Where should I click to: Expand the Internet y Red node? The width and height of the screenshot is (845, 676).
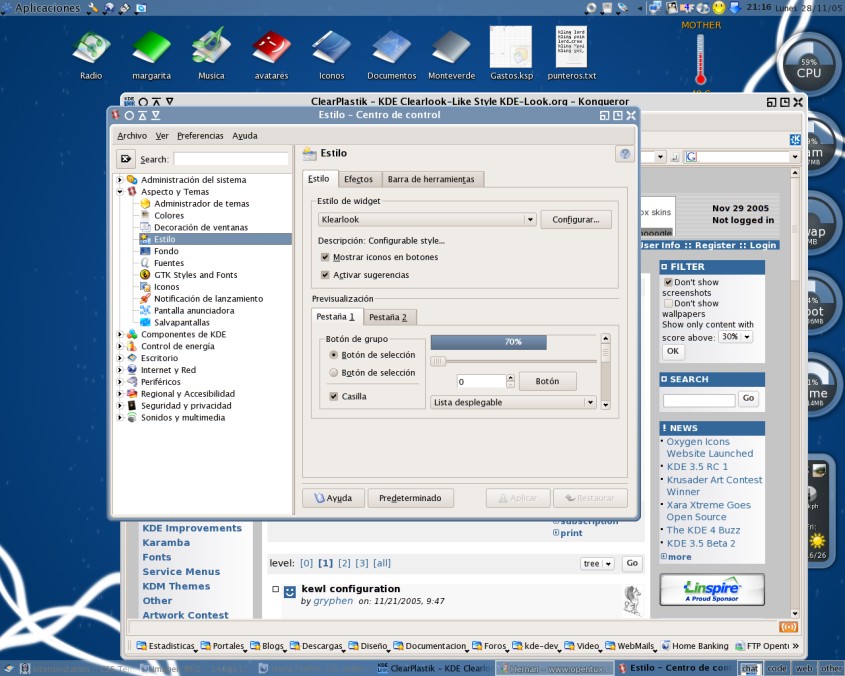coord(120,370)
